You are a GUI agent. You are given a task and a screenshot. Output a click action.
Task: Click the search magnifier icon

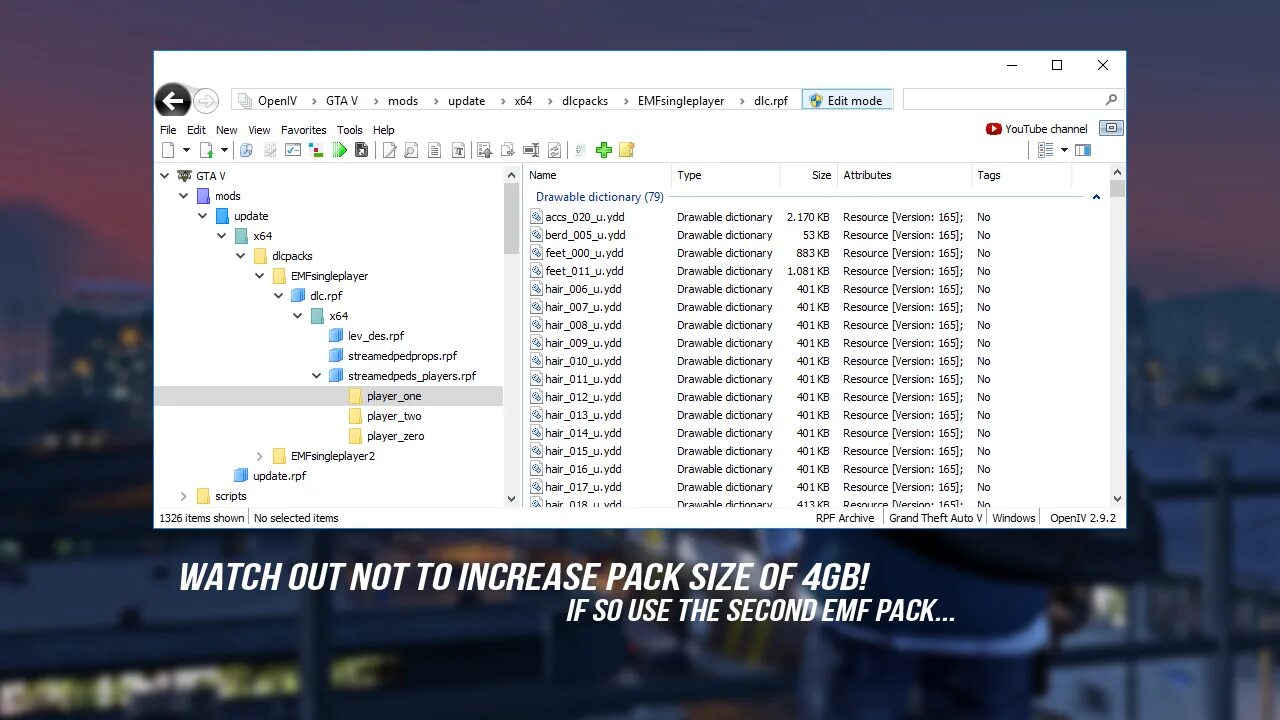1111,100
